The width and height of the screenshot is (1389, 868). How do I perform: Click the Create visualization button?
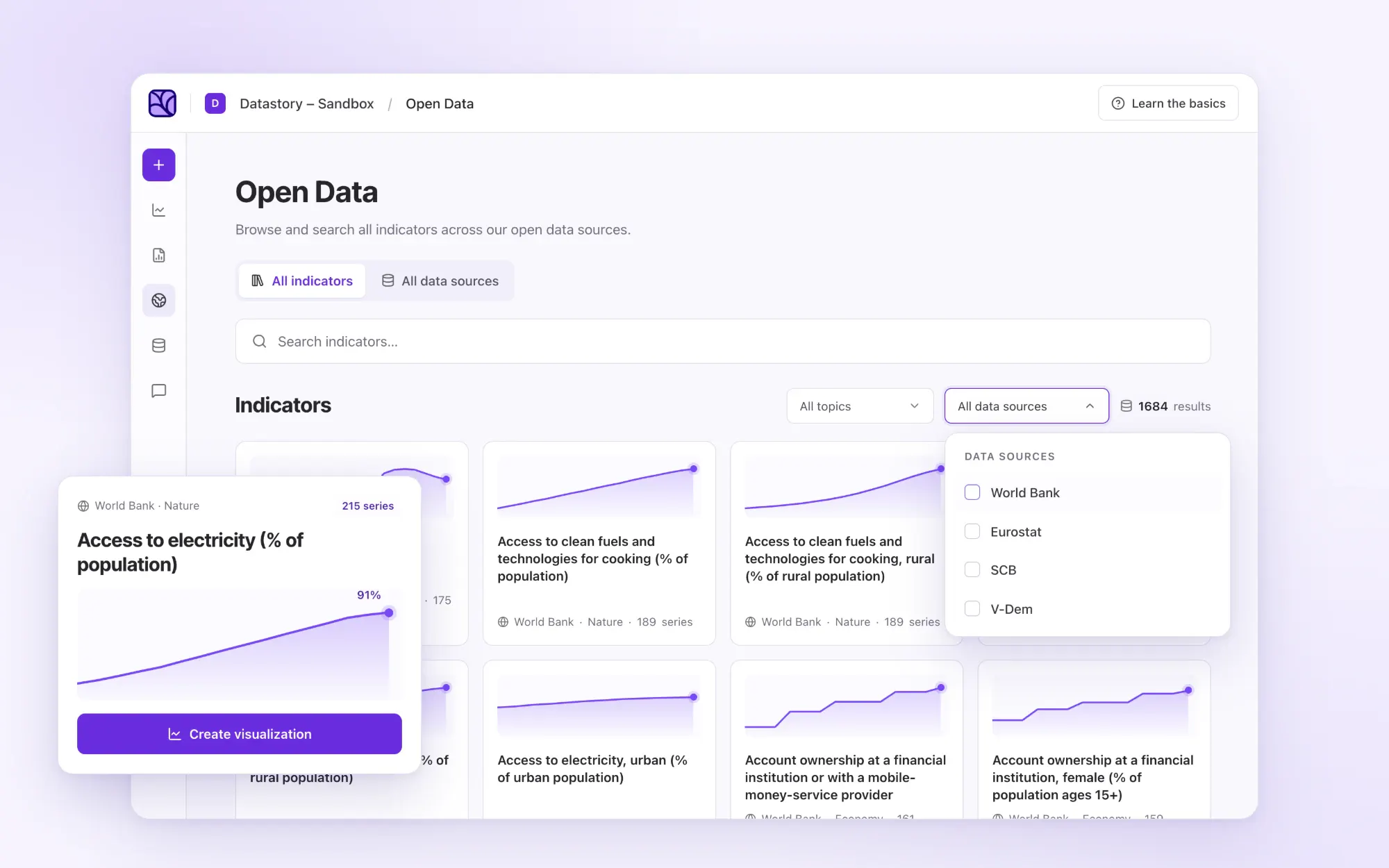(x=240, y=734)
